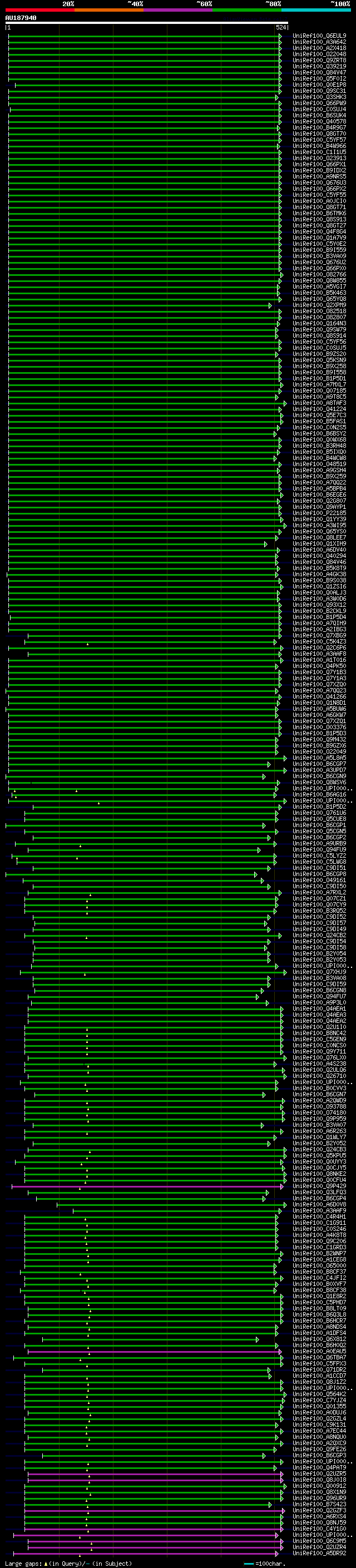Select label UniRef100_B6SUK4

click(x=319, y=116)
